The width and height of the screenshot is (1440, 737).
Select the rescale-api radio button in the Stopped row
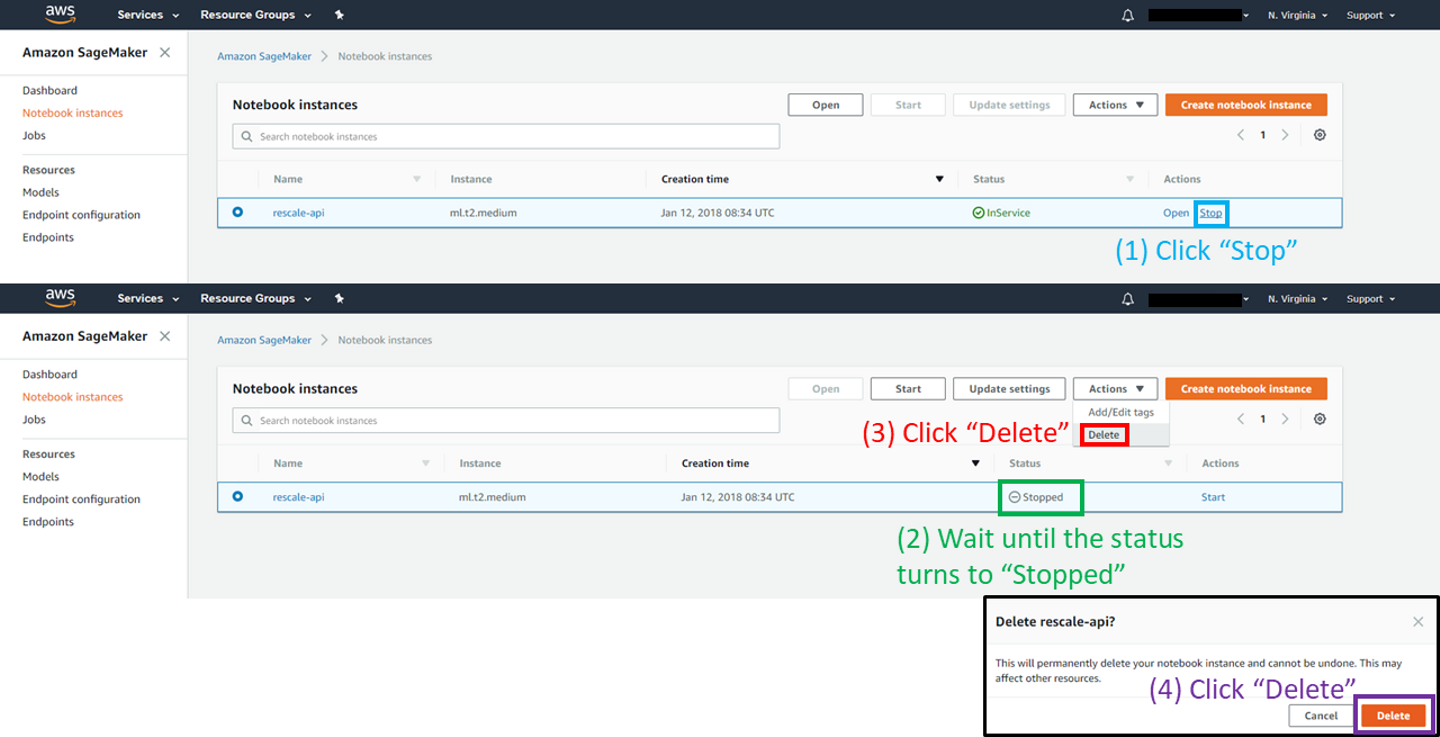[237, 496]
